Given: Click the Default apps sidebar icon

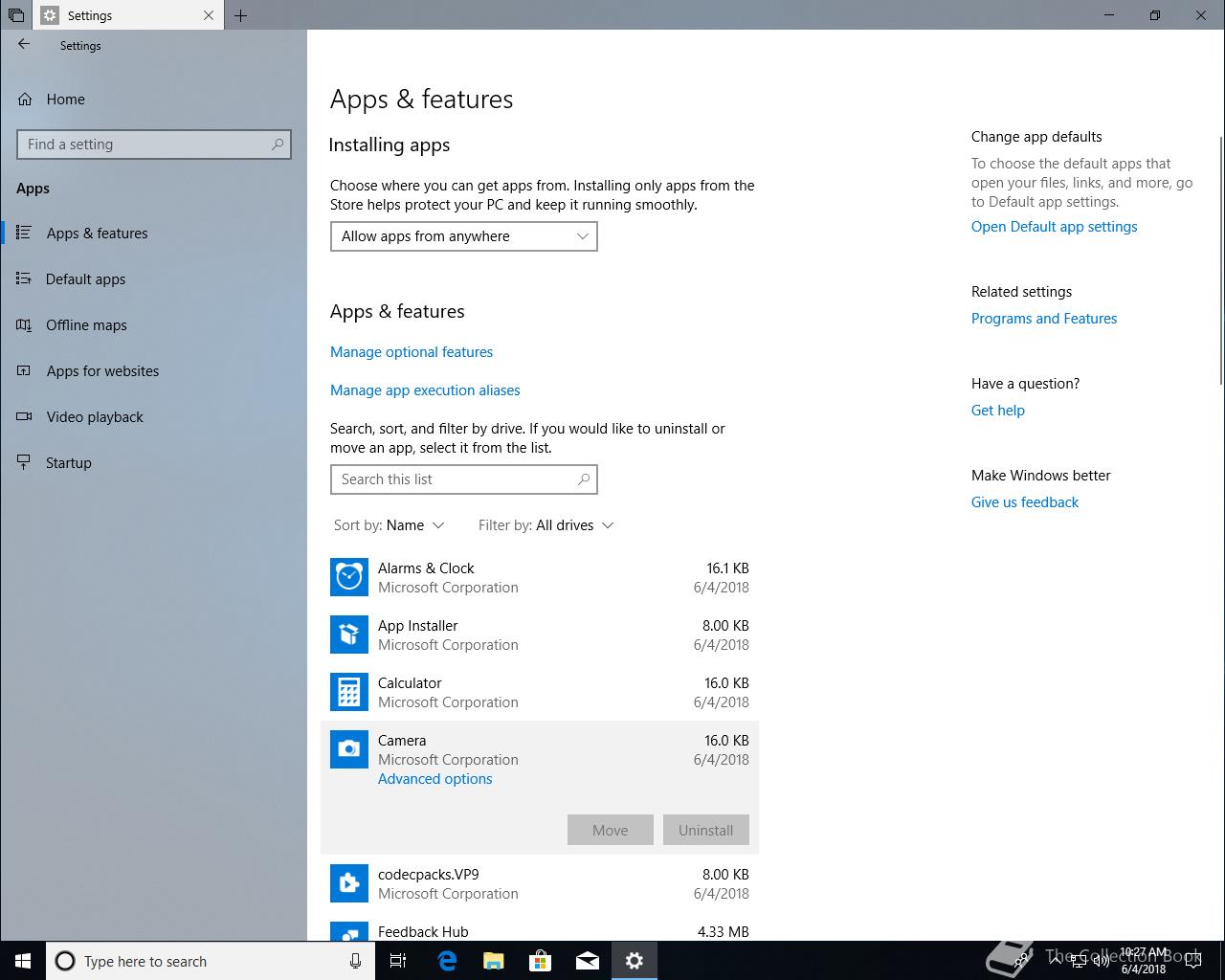Looking at the screenshot, I should click(25, 278).
